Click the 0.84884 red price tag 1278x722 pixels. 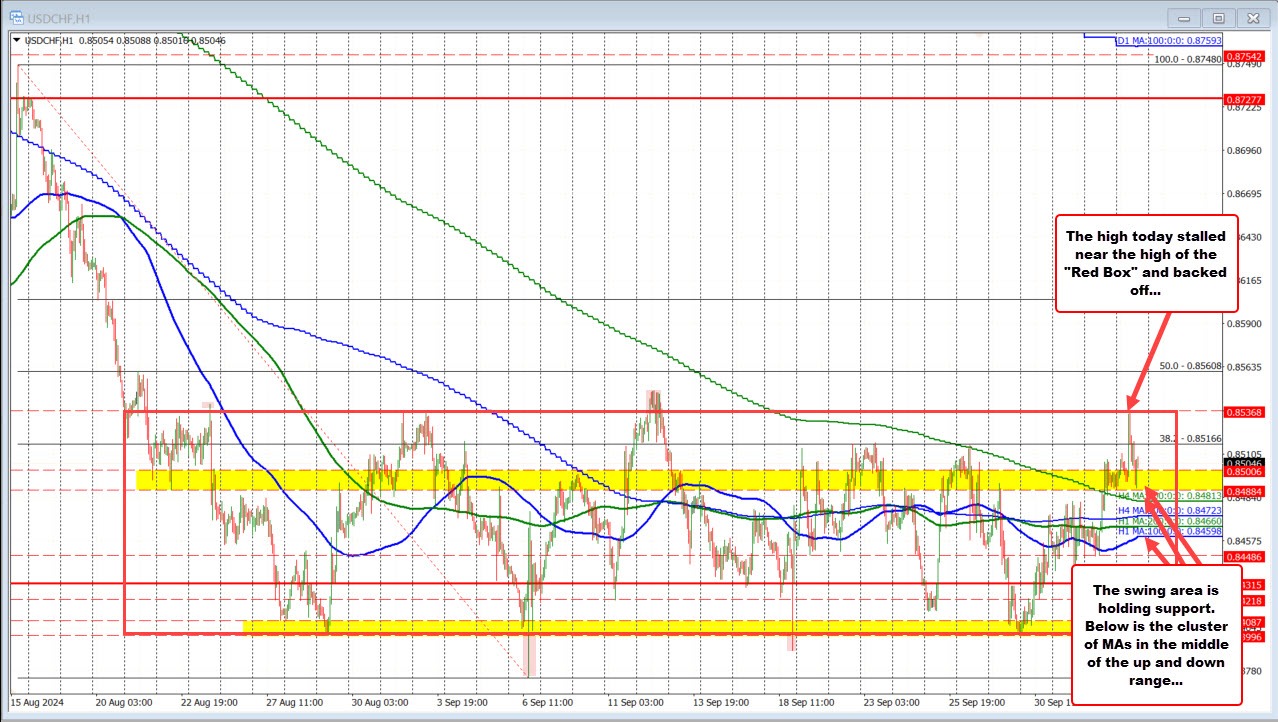[x=1245, y=490]
